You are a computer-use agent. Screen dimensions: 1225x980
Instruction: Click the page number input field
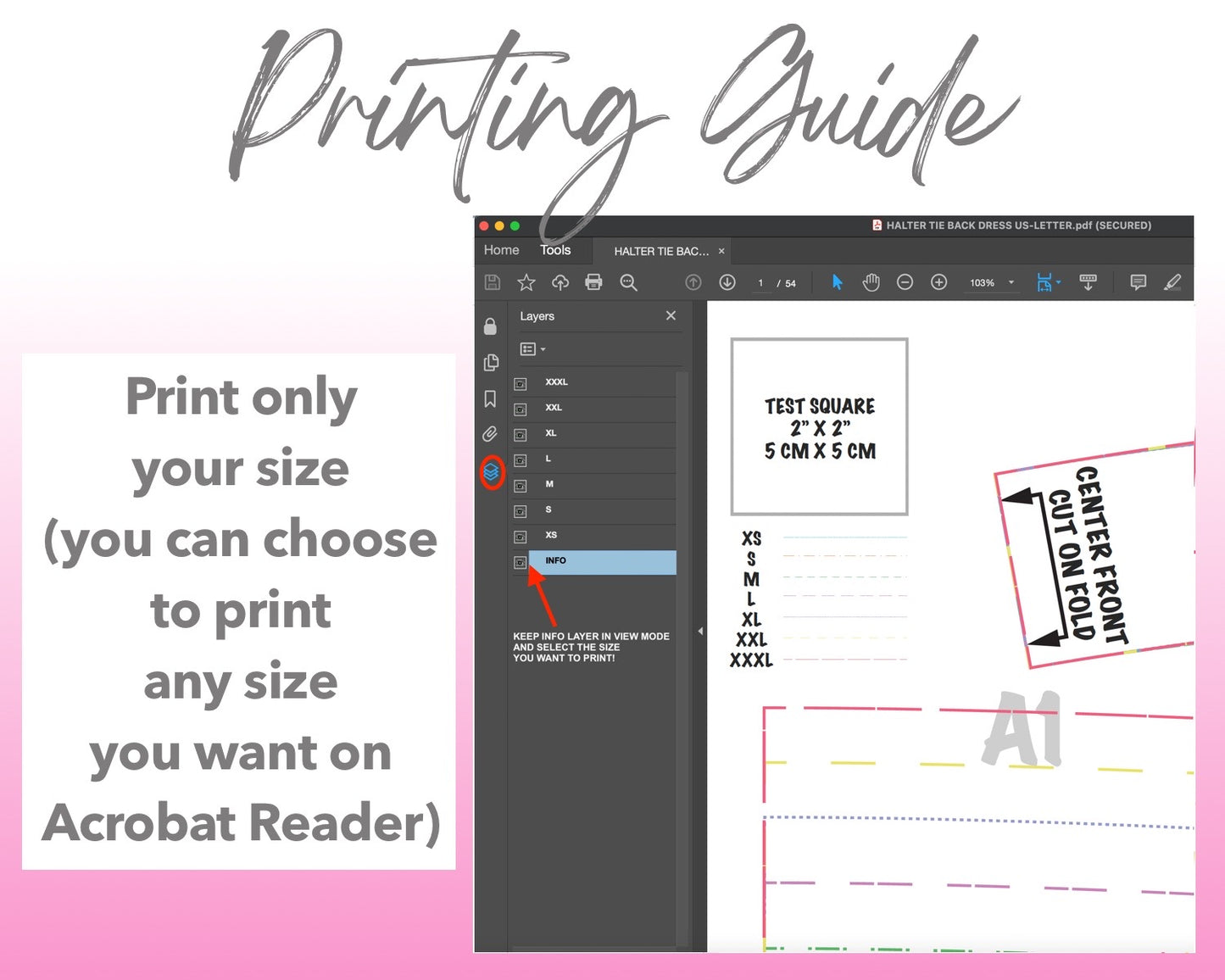(x=760, y=282)
